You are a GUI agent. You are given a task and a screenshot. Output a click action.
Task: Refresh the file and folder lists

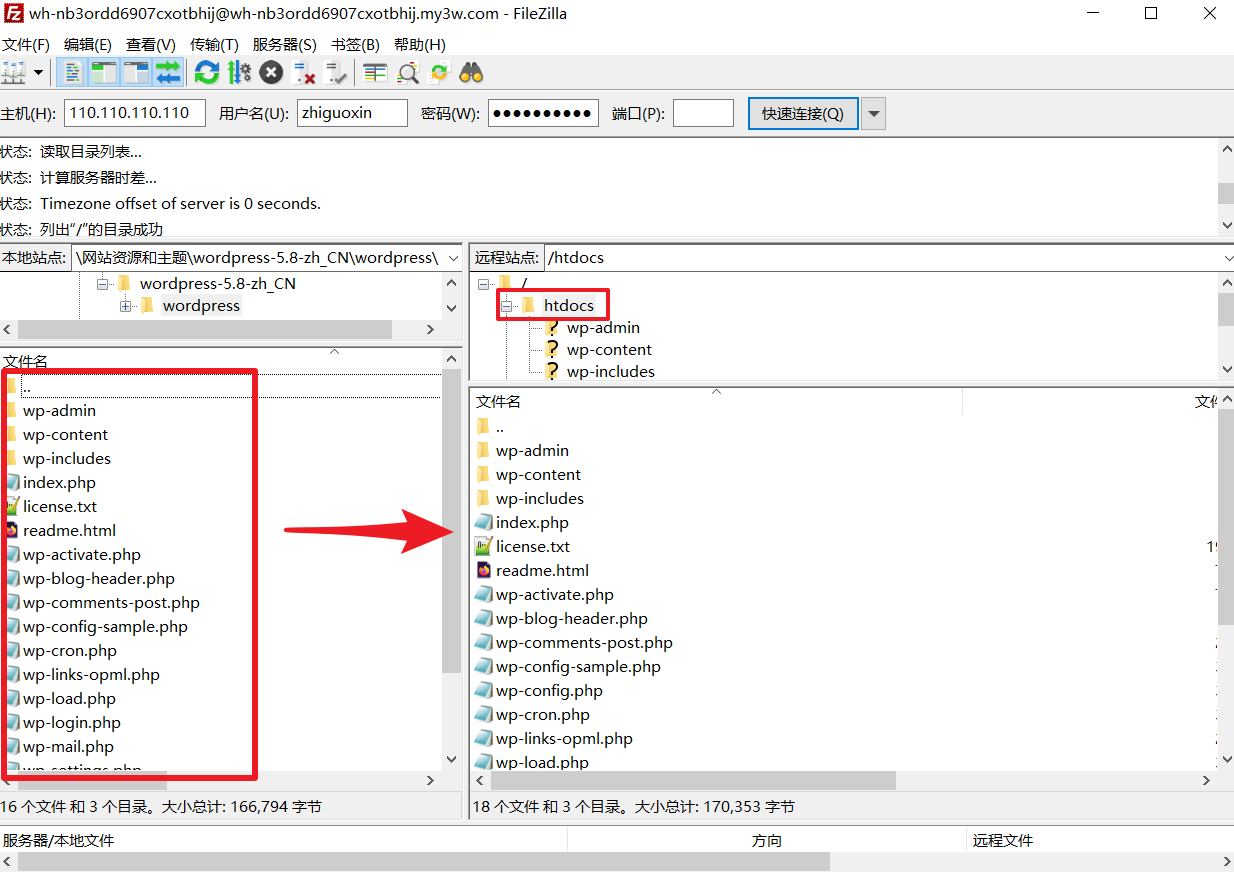click(207, 72)
